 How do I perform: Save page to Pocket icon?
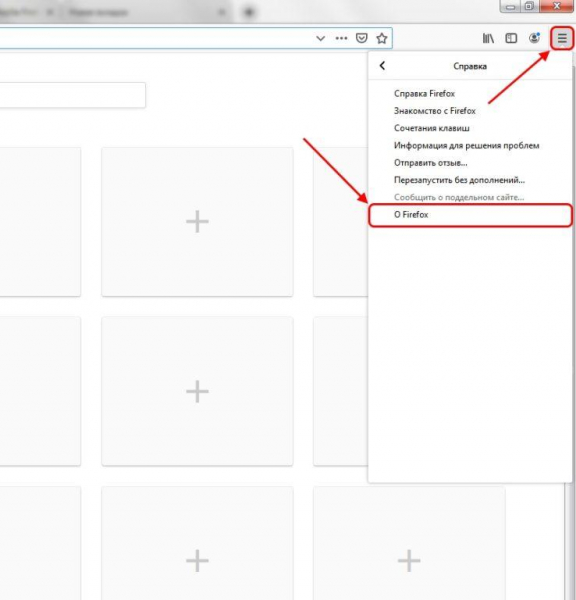click(361, 38)
